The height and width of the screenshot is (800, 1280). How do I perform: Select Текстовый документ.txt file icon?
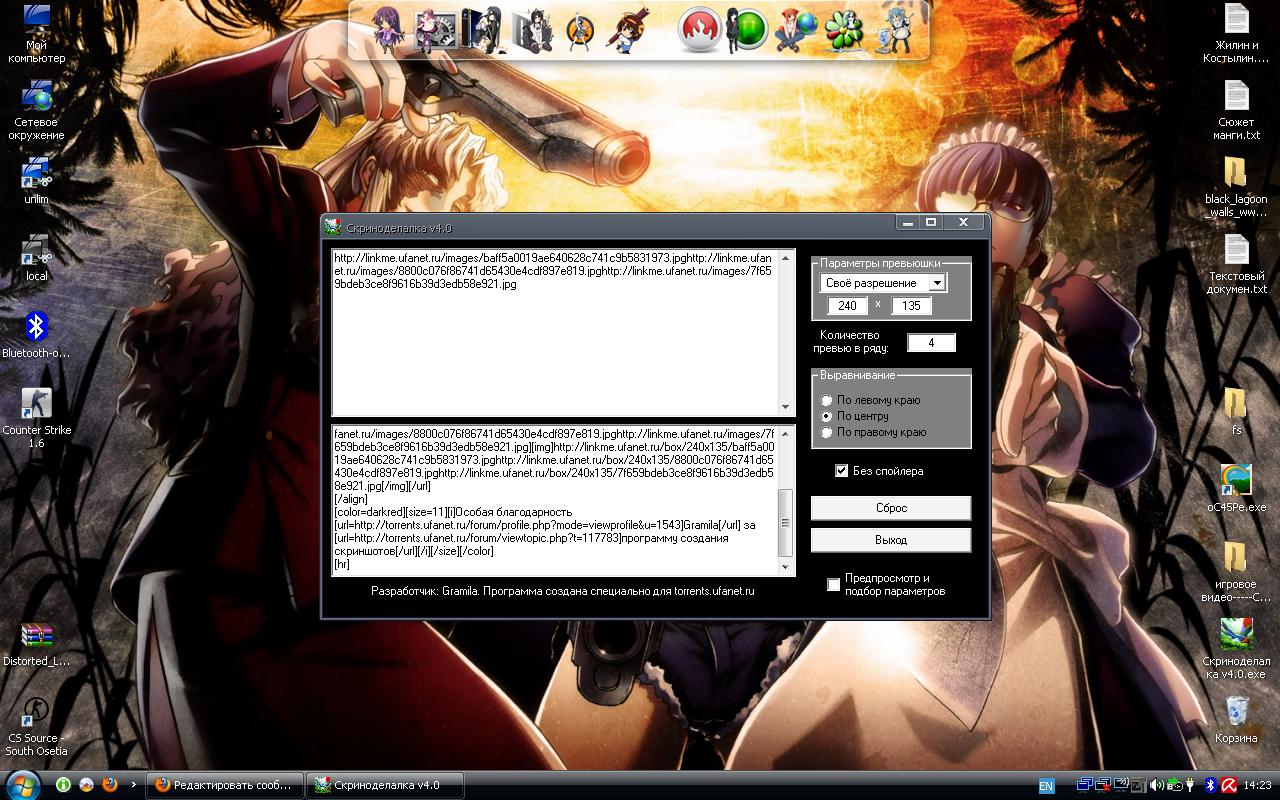(x=1236, y=264)
